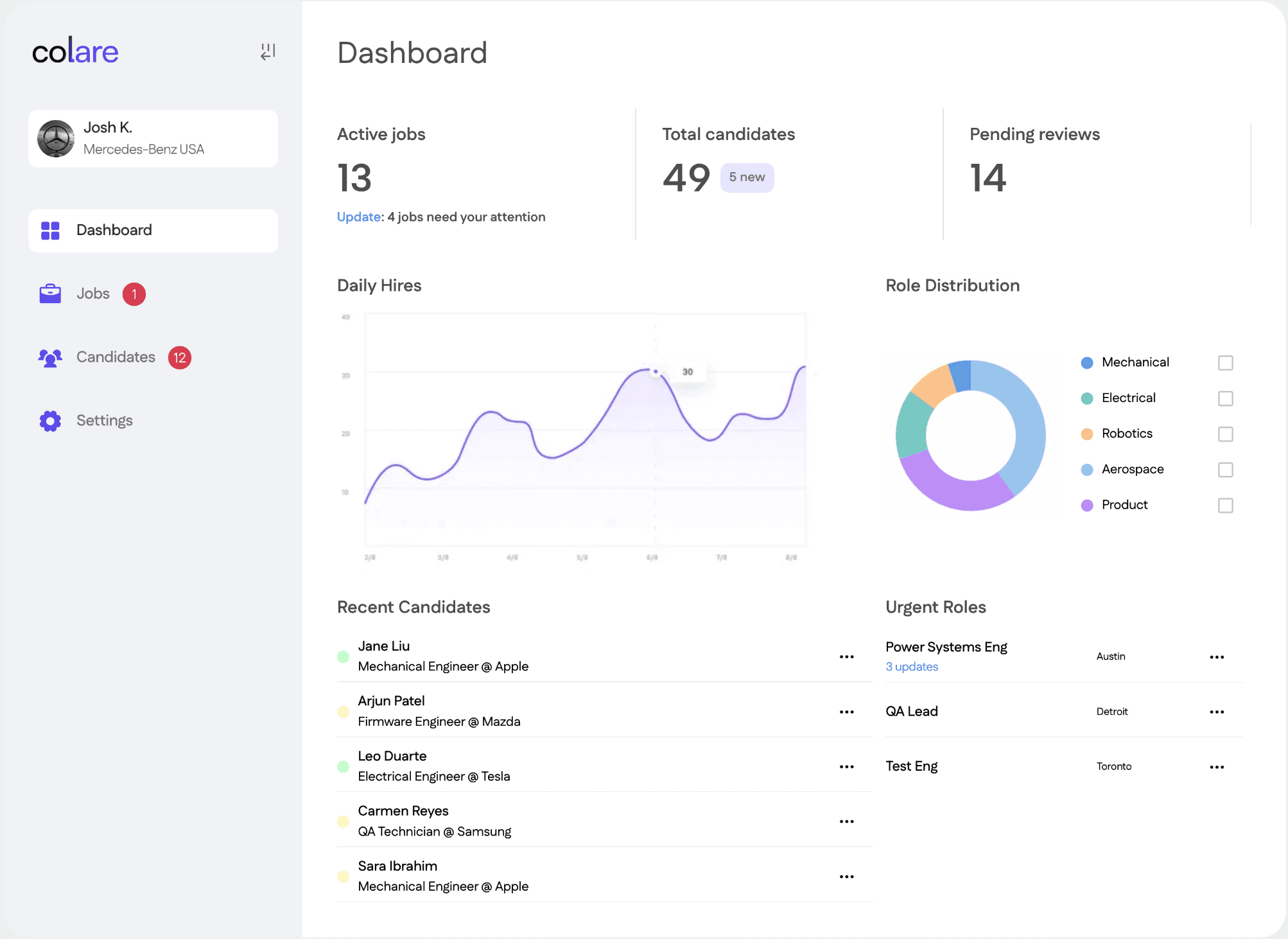This screenshot has height=939, width=1288.
Task: Collapse the sidebar with the collapse icon
Action: tap(268, 51)
